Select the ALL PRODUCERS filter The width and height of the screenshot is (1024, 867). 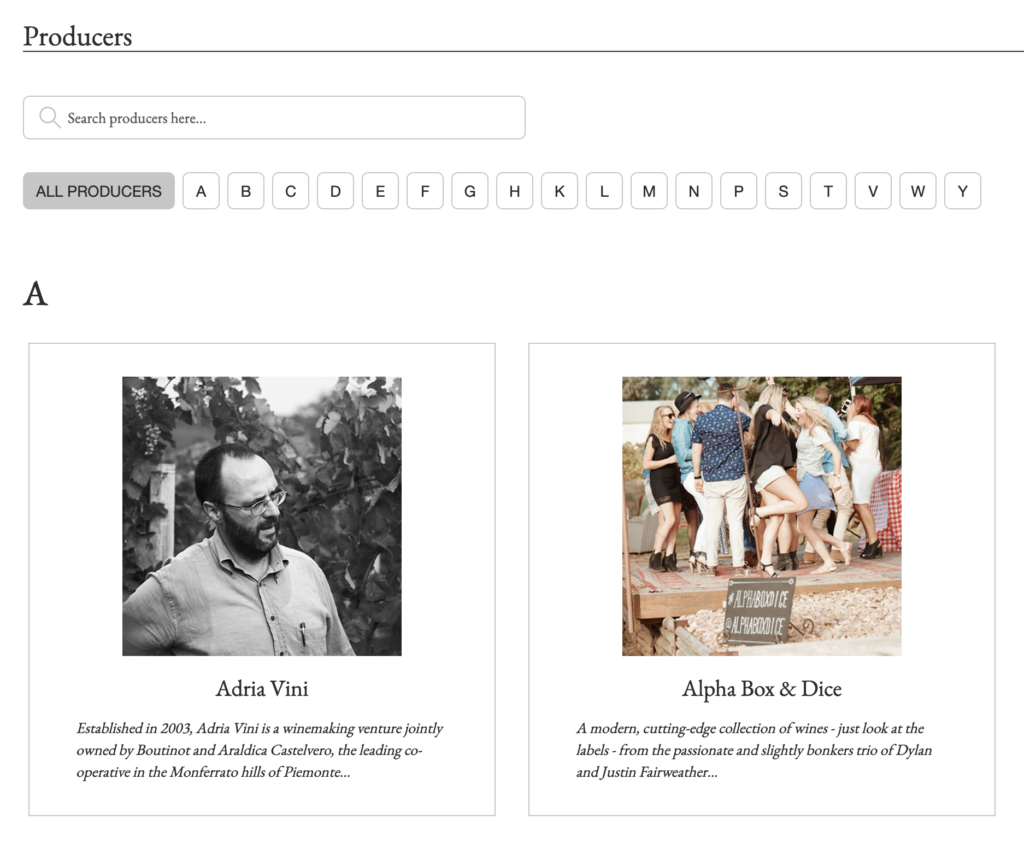(99, 191)
